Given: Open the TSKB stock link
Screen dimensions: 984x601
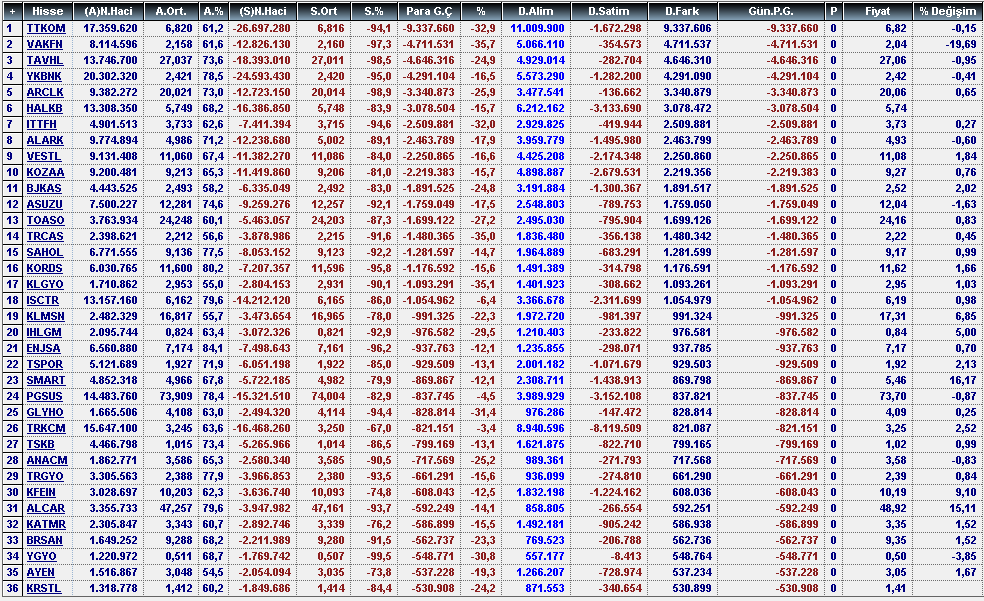Looking at the screenshot, I should (40, 445).
